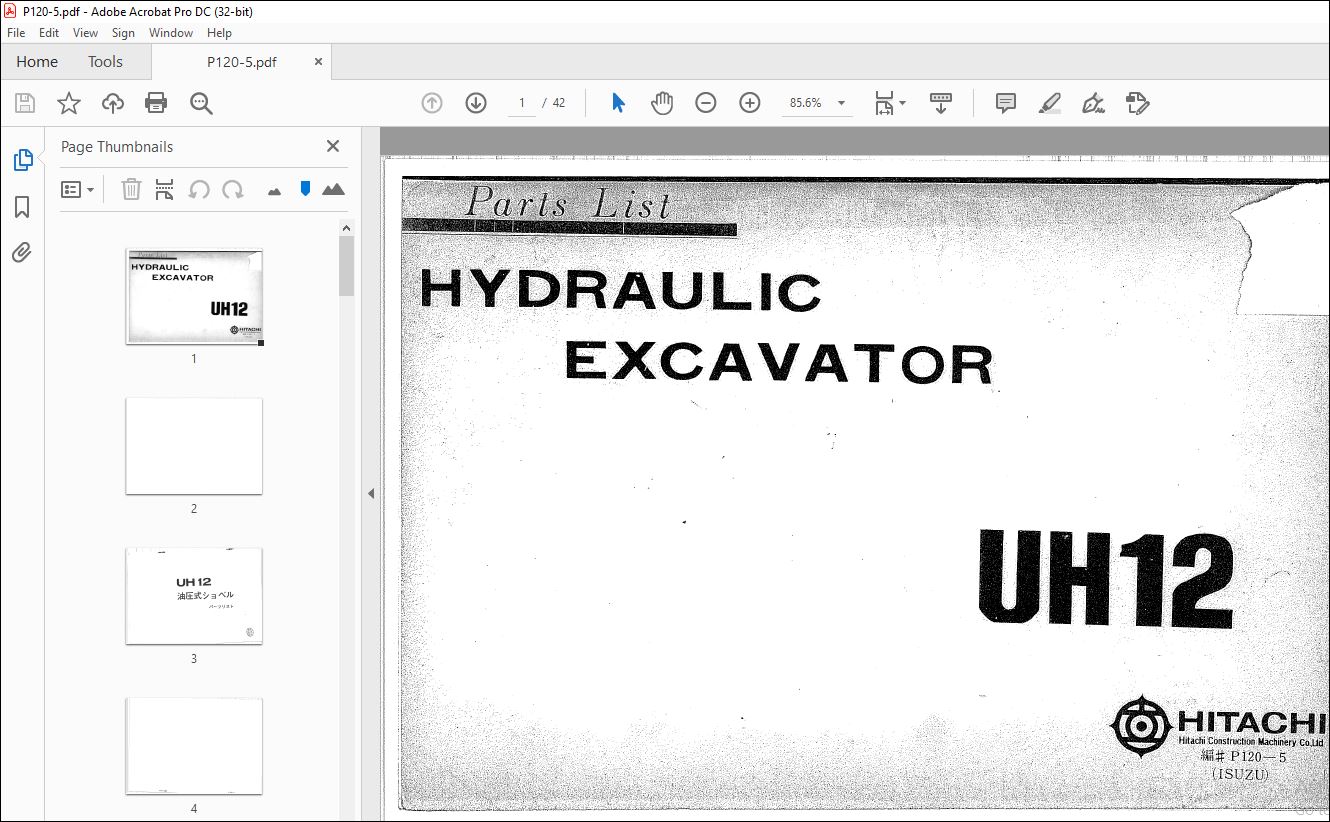
Task: Rotate page clockwise
Action: (x=233, y=189)
